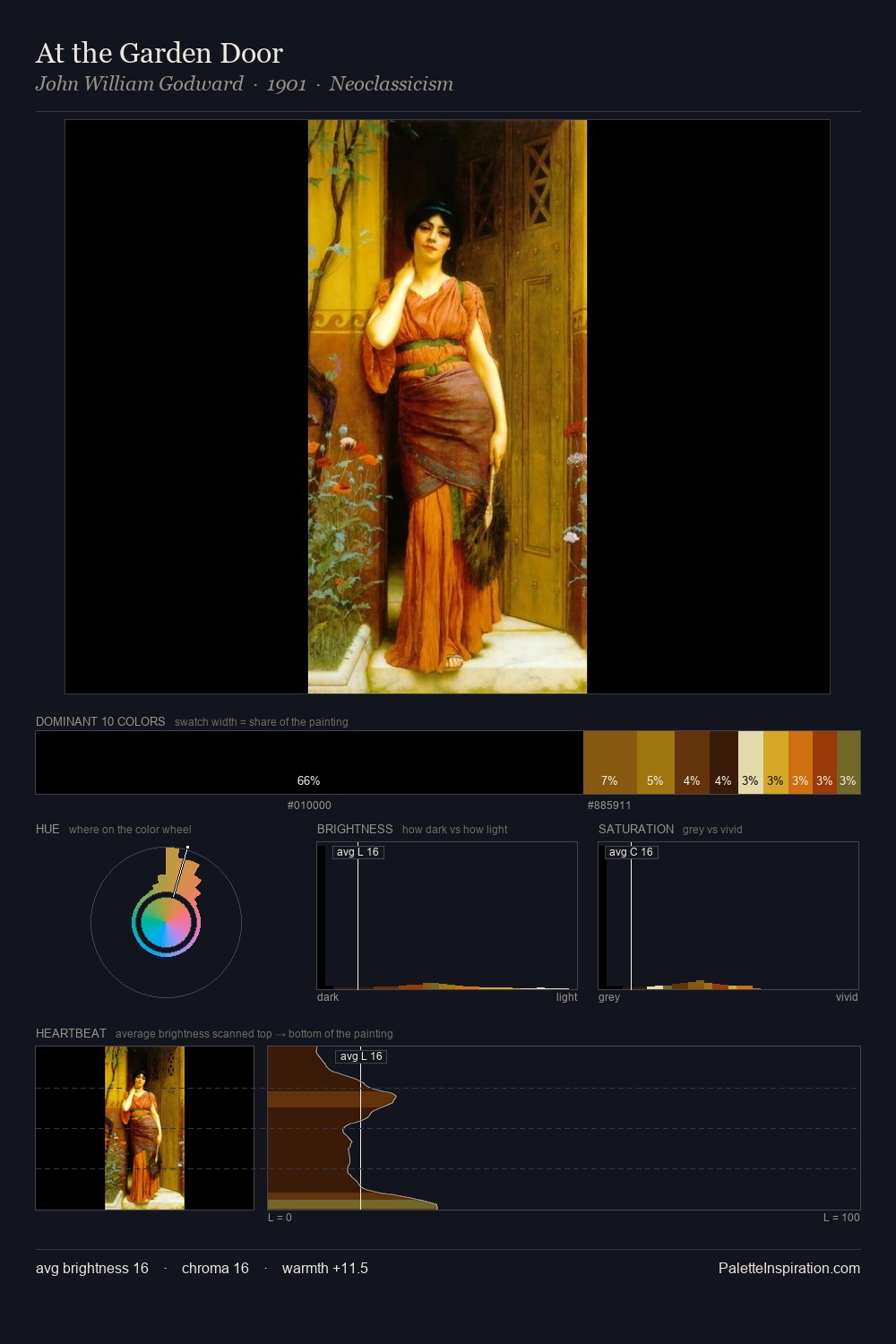Click the "L = 0" axis label
This screenshot has height=1344, width=896.
[280, 1218]
